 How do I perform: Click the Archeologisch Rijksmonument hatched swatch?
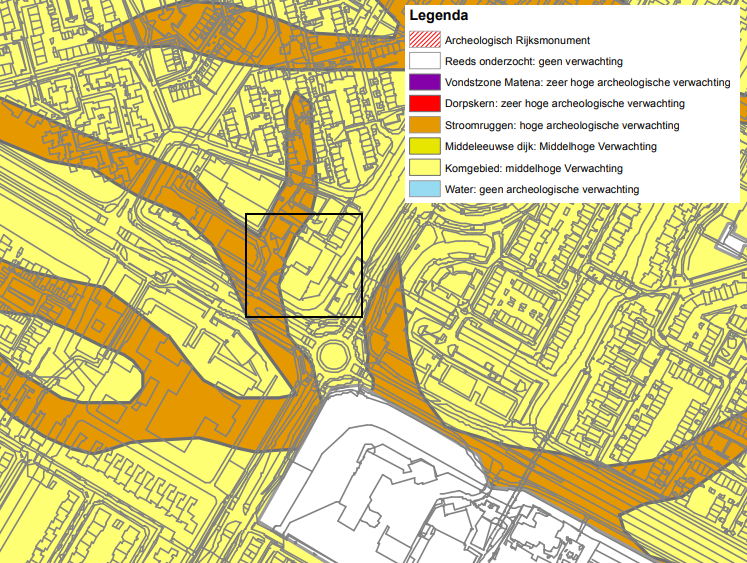(424, 40)
